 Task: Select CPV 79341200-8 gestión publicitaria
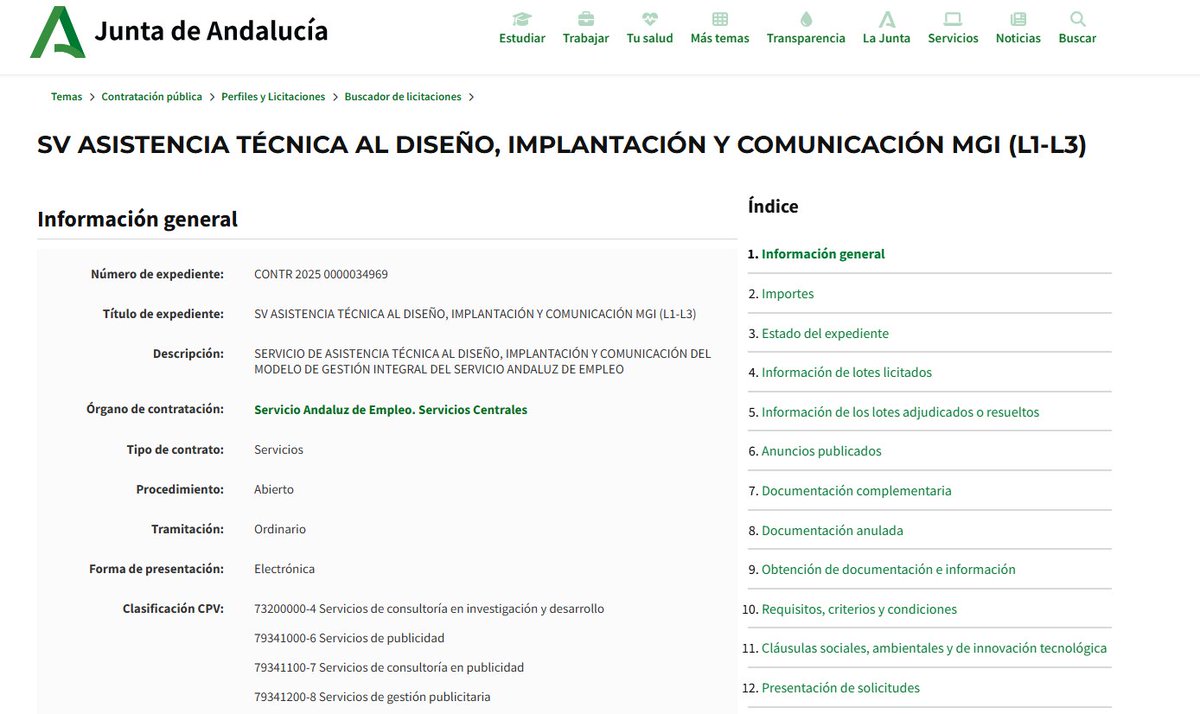pyautogui.click(x=372, y=697)
